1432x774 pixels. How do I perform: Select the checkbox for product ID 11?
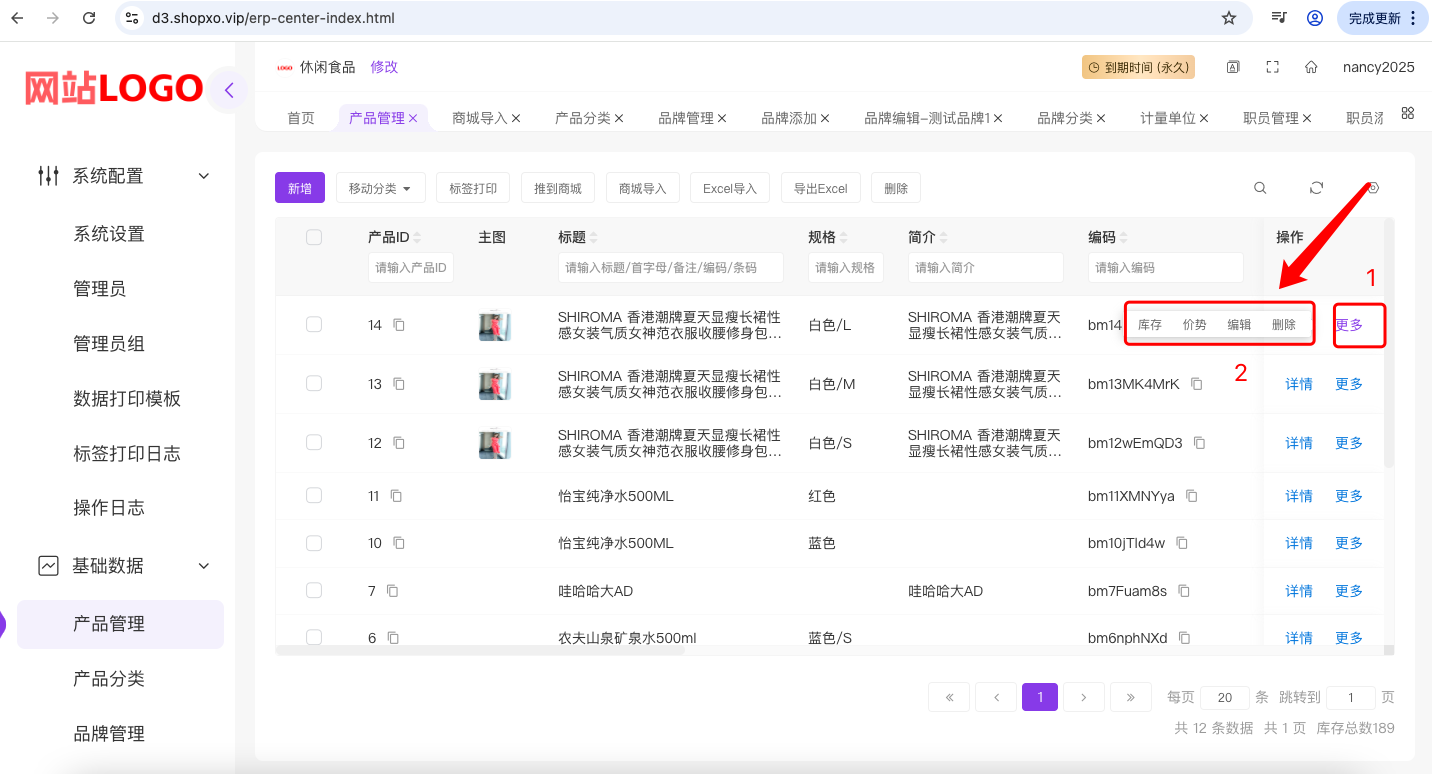314,495
